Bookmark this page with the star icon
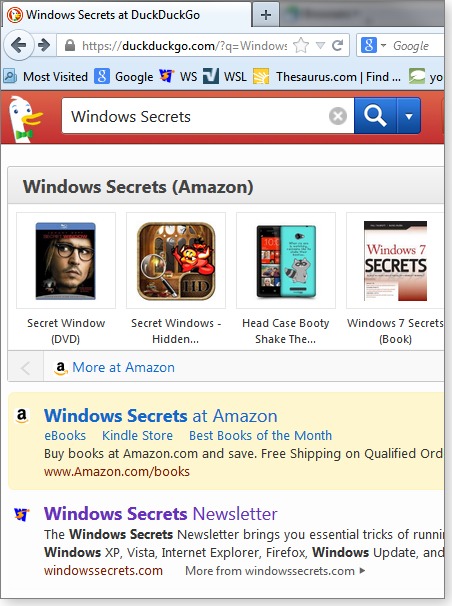Screen dimensions: 452x606 coord(301,46)
